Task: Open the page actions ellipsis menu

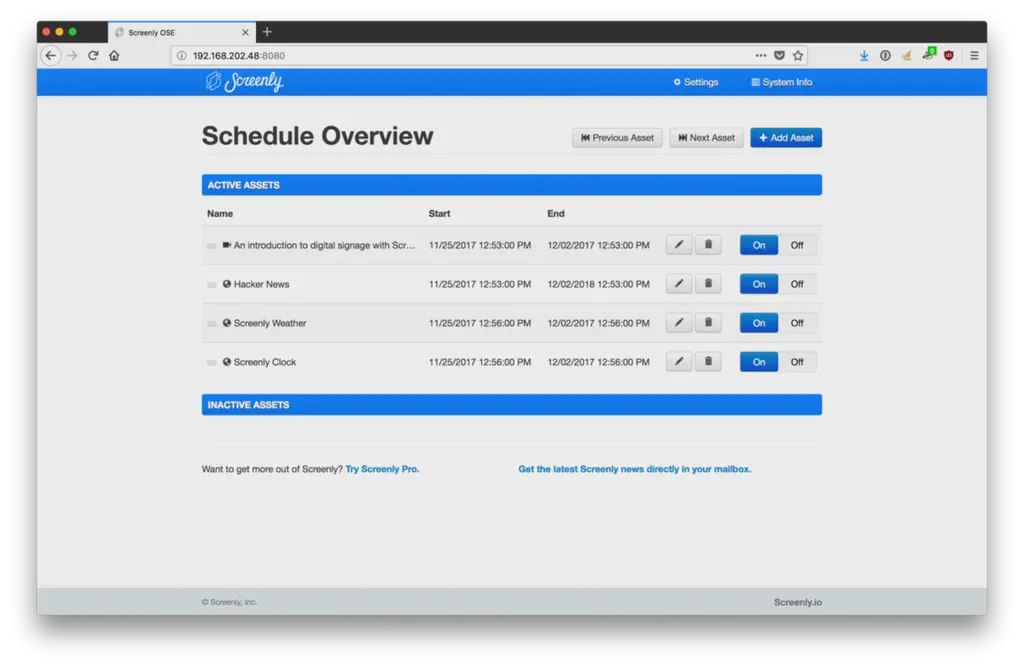Action: [760, 55]
